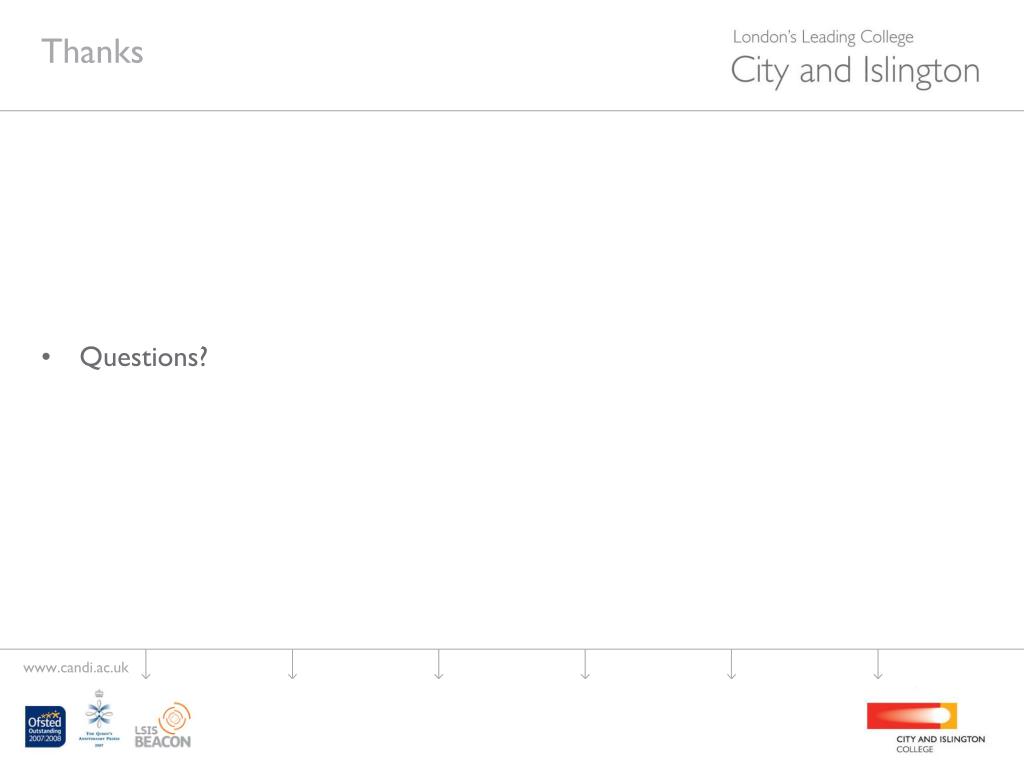Select the "Thanks" slide title
1024x768 pixels.
pyautogui.click(x=92, y=52)
